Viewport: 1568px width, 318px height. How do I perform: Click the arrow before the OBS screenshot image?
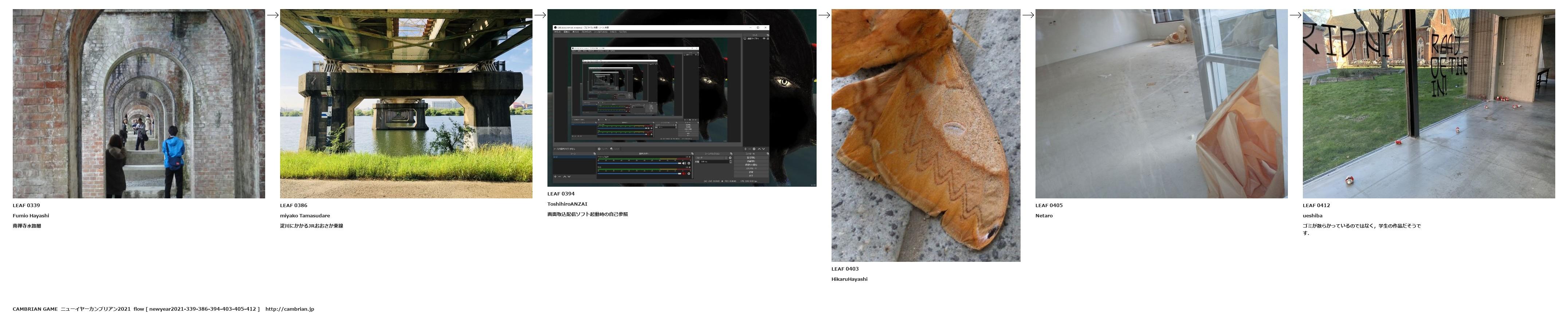click(x=540, y=15)
